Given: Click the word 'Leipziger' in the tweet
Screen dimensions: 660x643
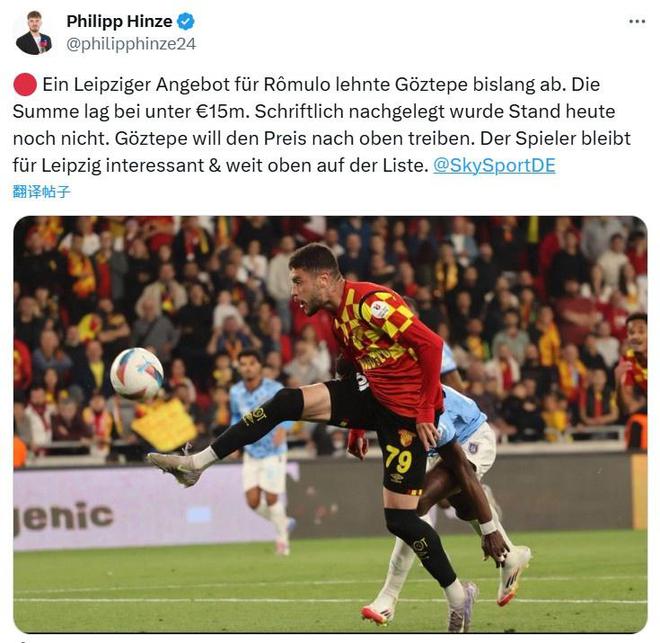Looking at the screenshot, I should tap(112, 85).
